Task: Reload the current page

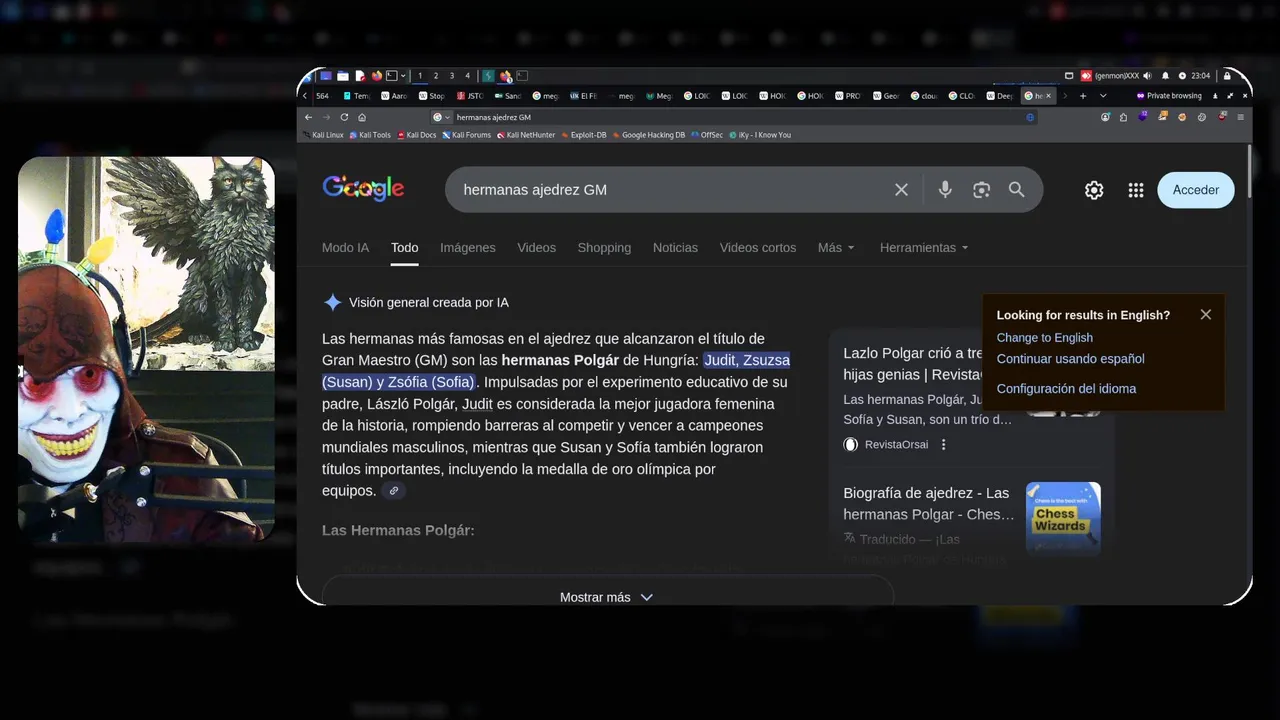Action: [344, 117]
